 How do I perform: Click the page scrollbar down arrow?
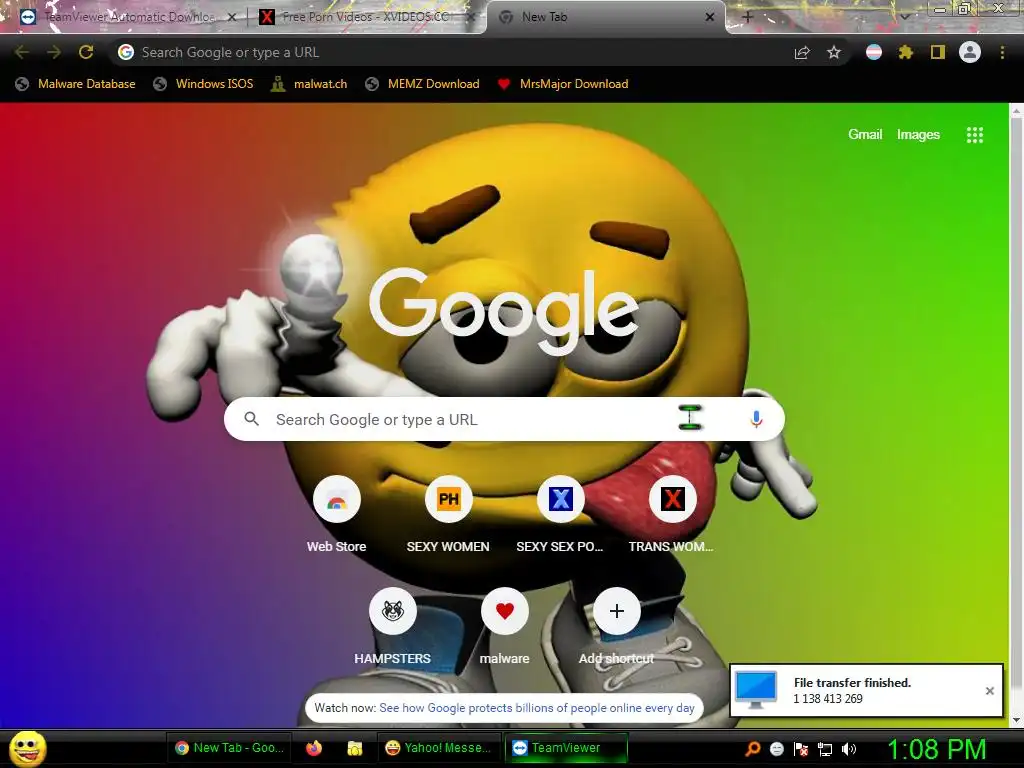[1016, 720]
